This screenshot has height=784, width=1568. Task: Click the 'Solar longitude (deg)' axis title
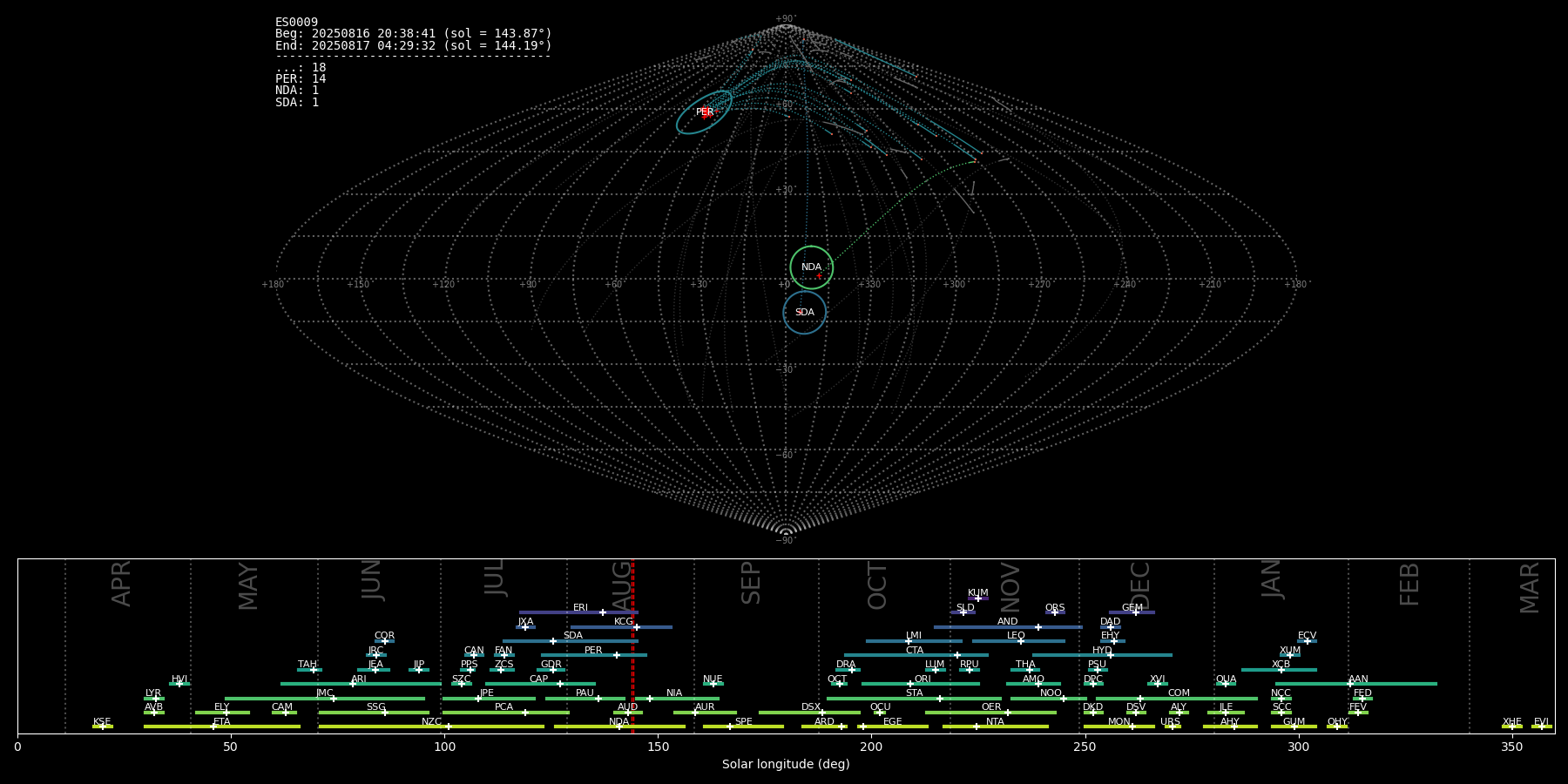pyautogui.click(x=786, y=765)
